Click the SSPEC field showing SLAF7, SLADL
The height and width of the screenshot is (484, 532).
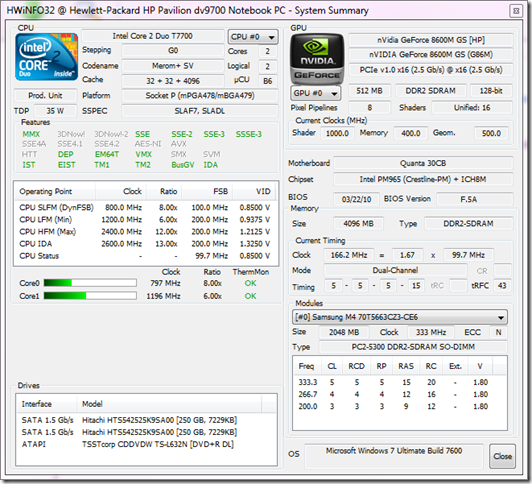200,111
